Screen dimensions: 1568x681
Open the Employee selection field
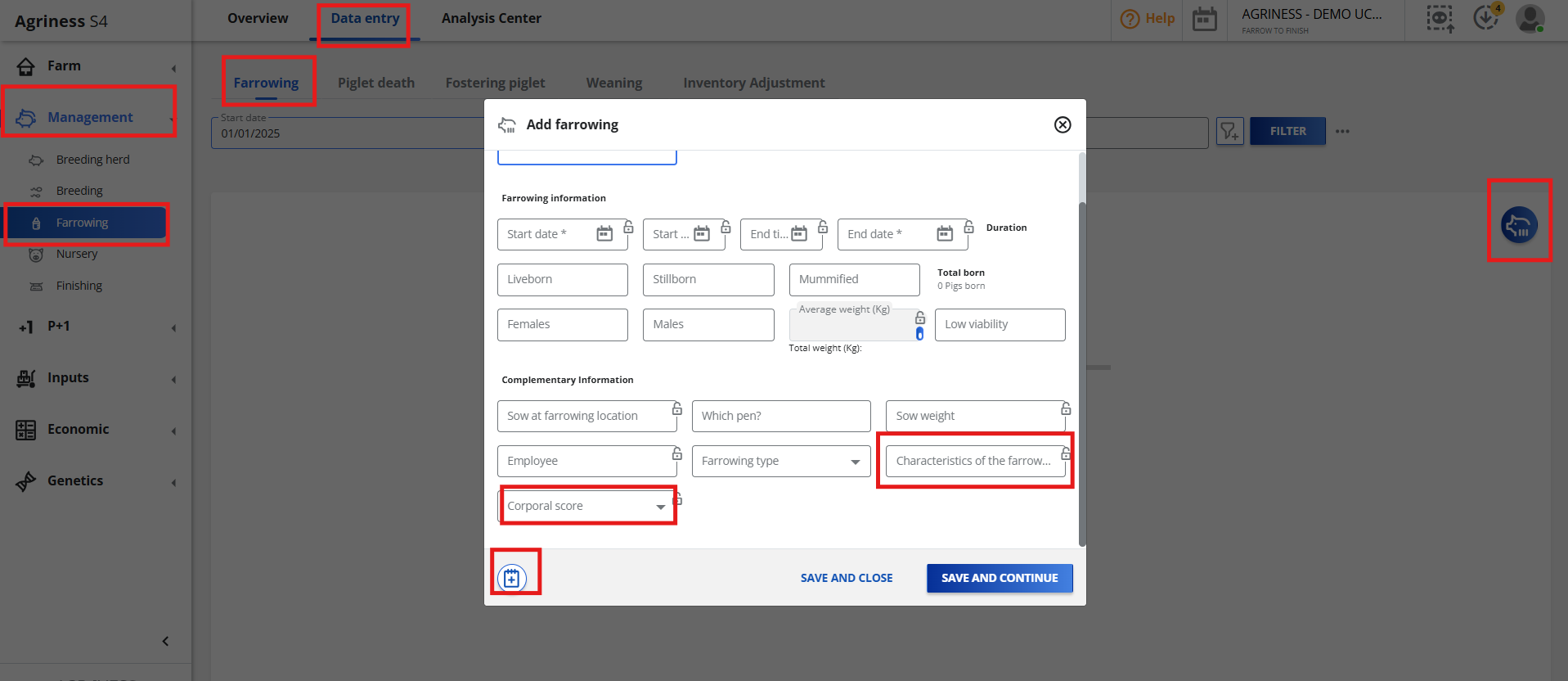(586, 461)
